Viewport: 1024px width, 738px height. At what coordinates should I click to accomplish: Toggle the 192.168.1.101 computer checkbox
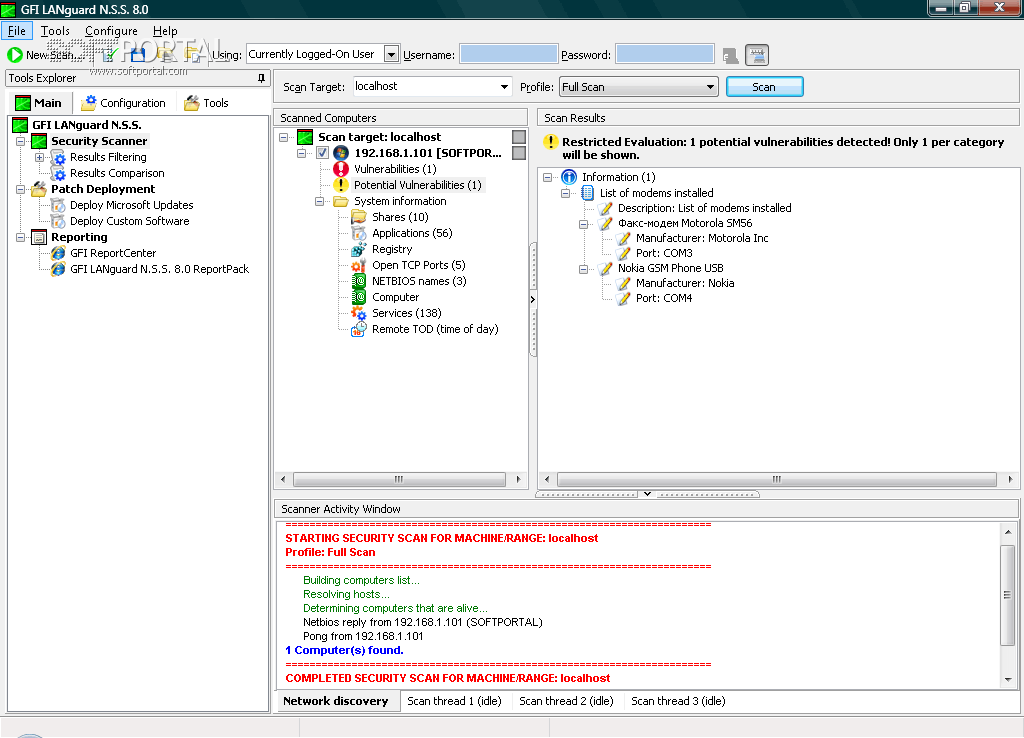coord(322,153)
